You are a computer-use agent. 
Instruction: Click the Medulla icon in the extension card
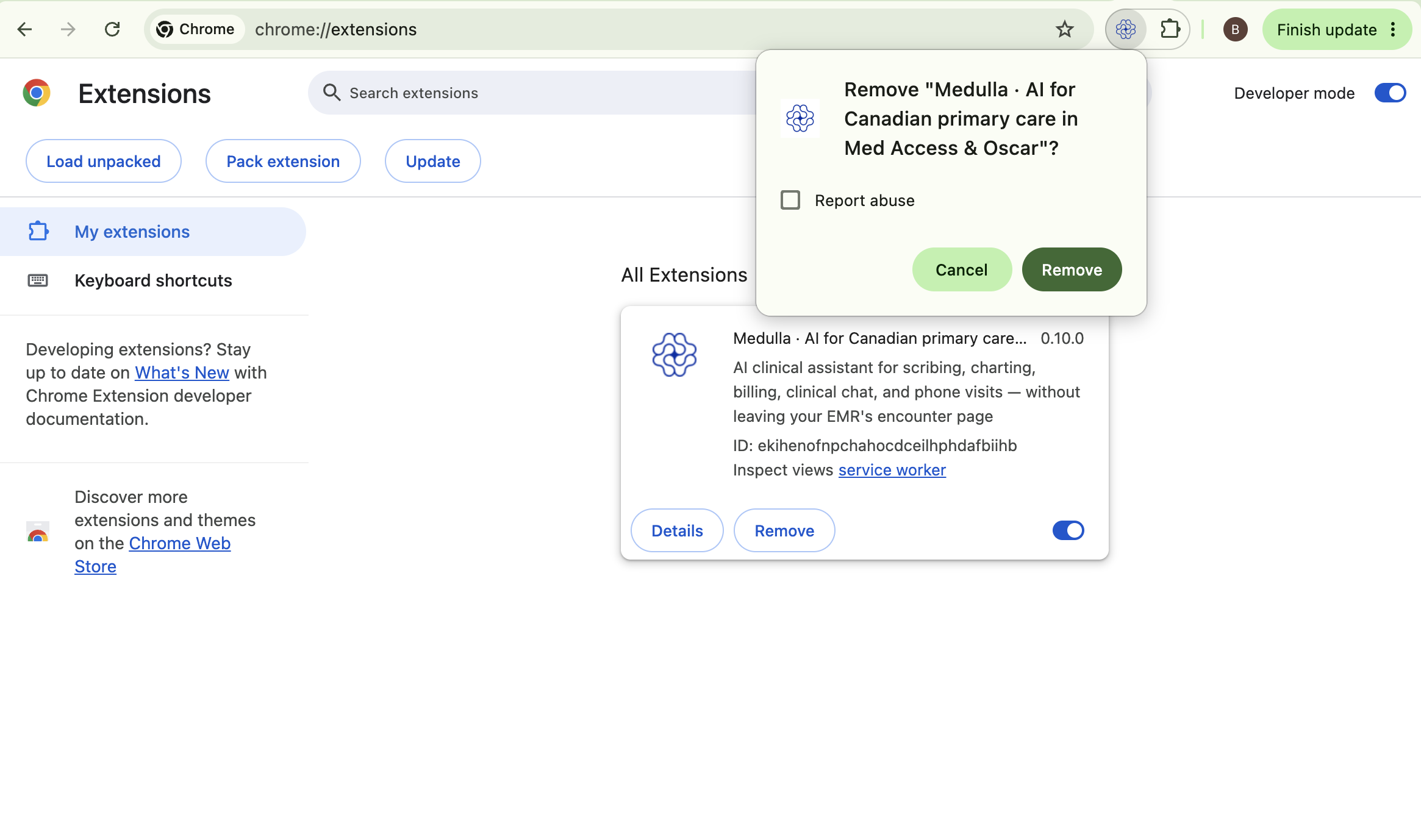pyautogui.click(x=675, y=354)
